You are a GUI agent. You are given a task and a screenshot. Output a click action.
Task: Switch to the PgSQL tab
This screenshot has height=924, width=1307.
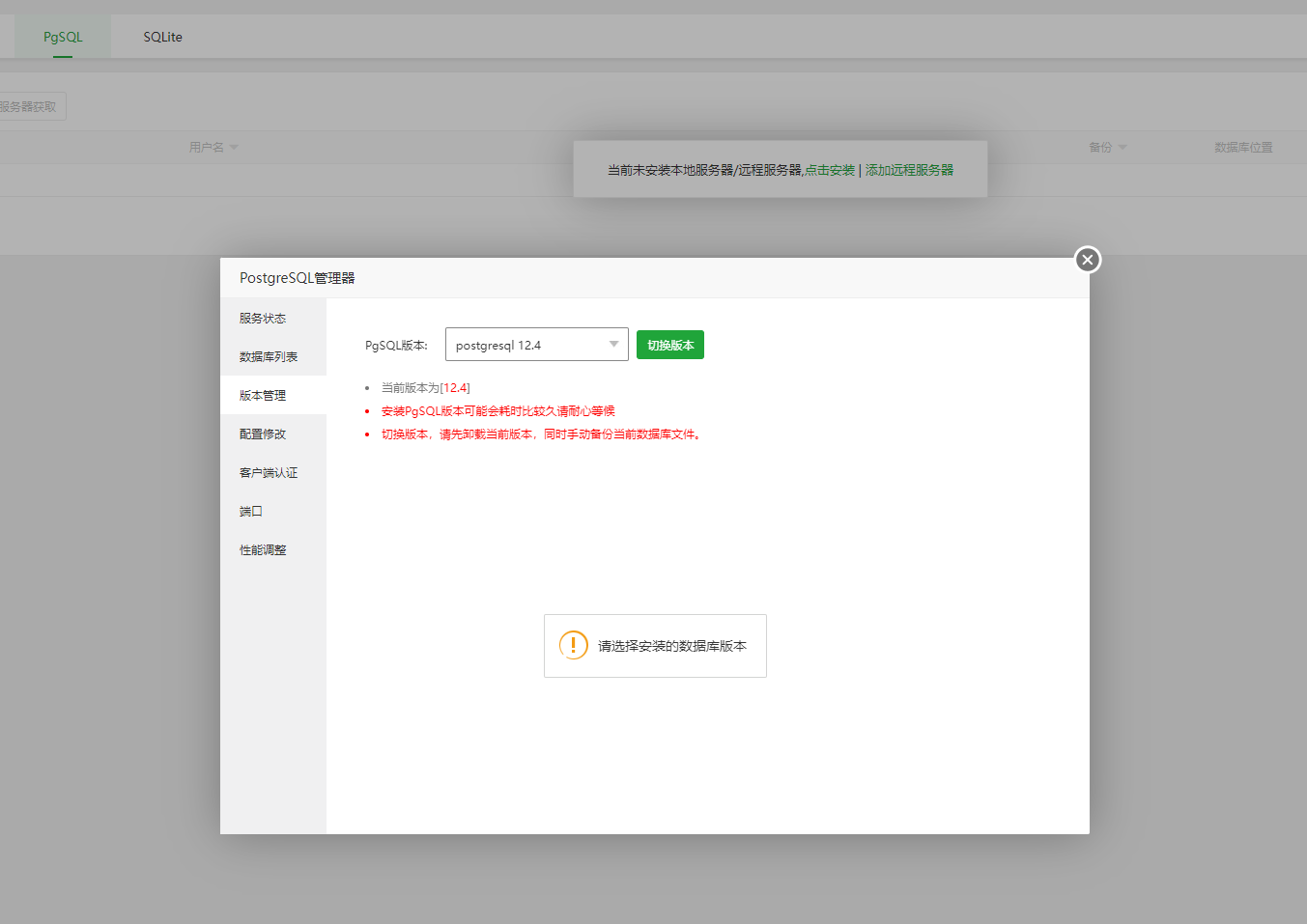click(x=63, y=37)
